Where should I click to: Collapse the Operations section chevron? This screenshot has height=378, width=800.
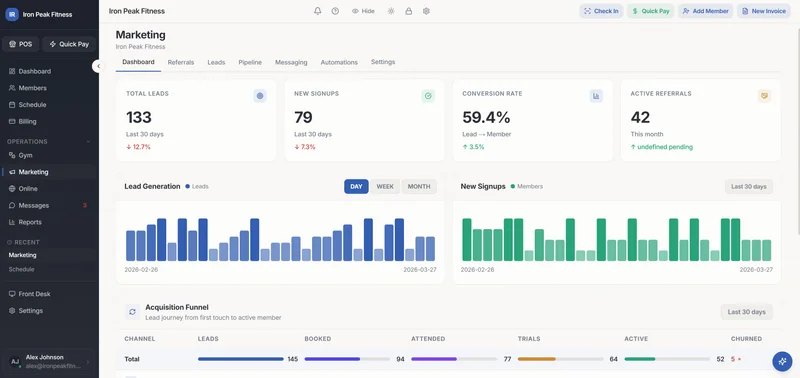88,141
